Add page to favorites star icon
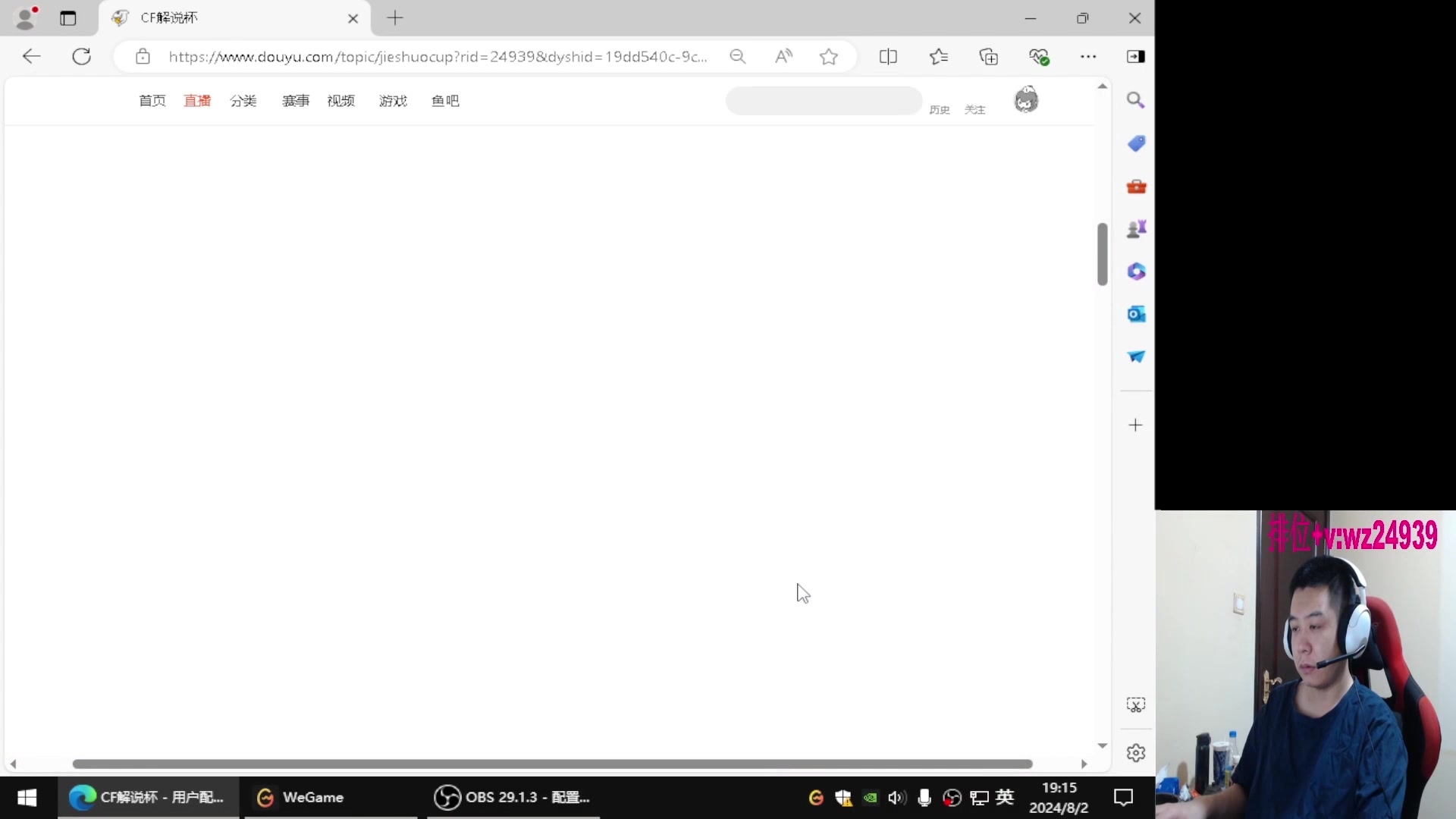This screenshot has height=819, width=1456. pyautogui.click(x=829, y=56)
